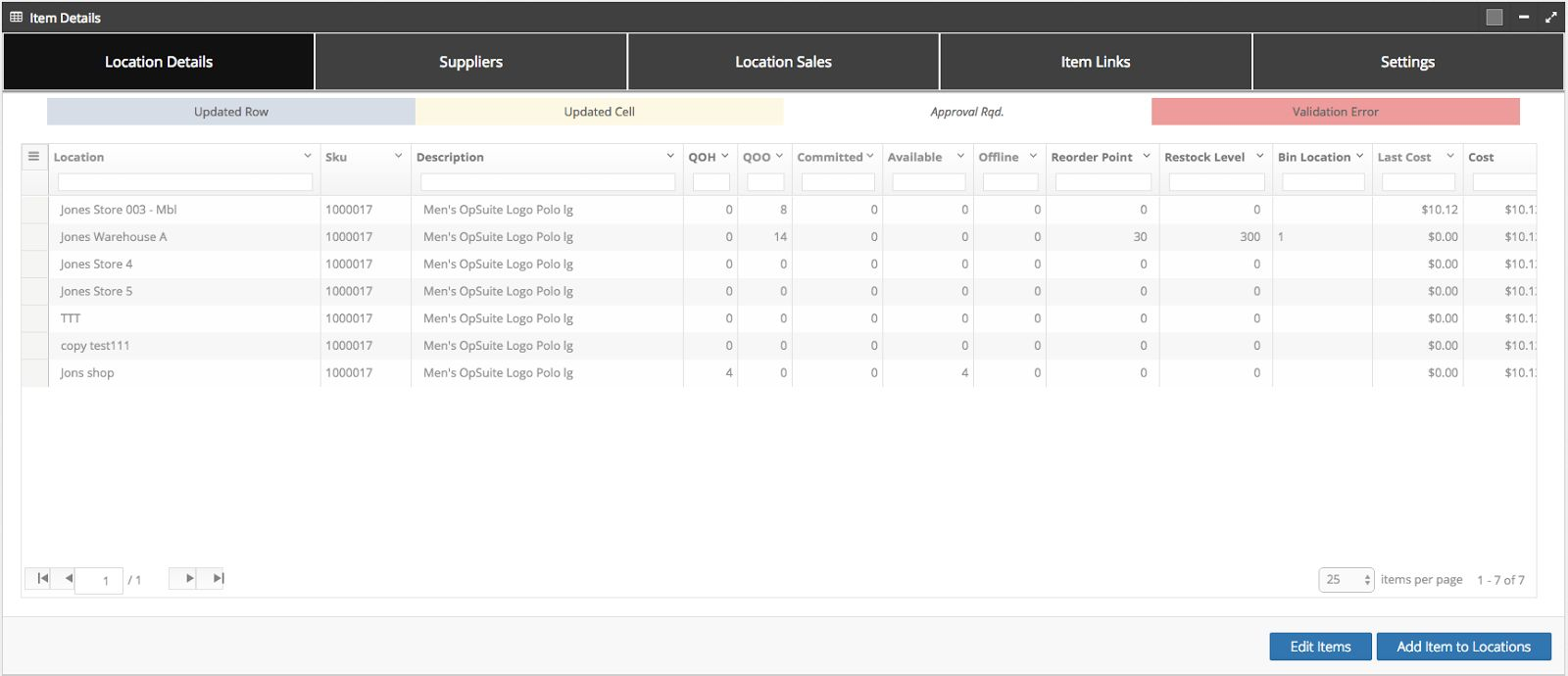This screenshot has width=1568, height=676.
Task: Click the Edit Items button
Action: point(1320,647)
